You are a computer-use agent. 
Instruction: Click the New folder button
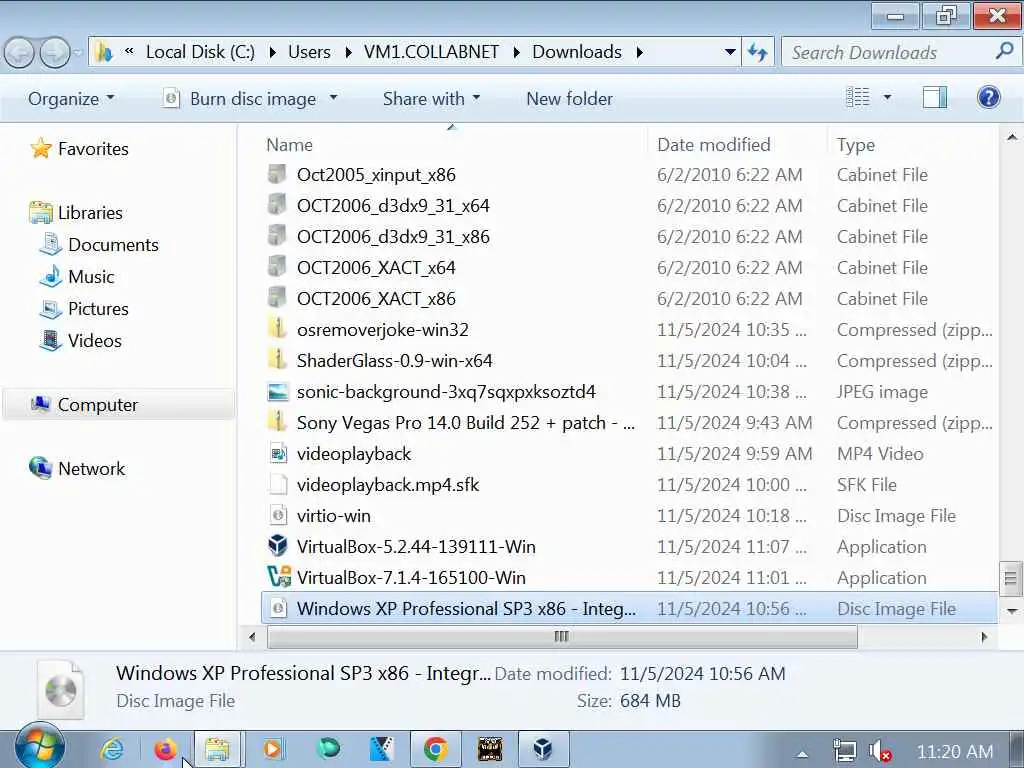[x=569, y=99]
